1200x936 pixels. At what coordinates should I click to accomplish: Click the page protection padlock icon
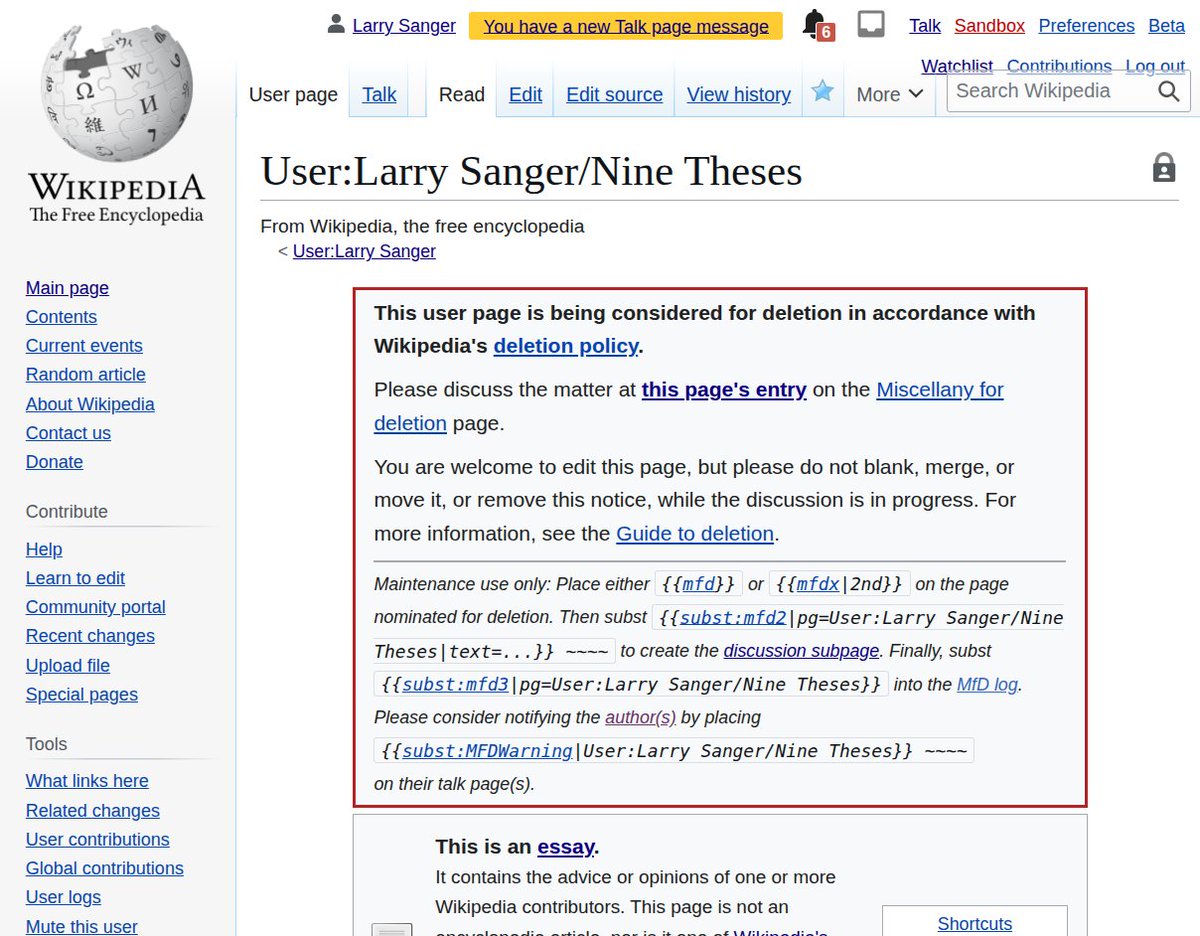point(1164,168)
